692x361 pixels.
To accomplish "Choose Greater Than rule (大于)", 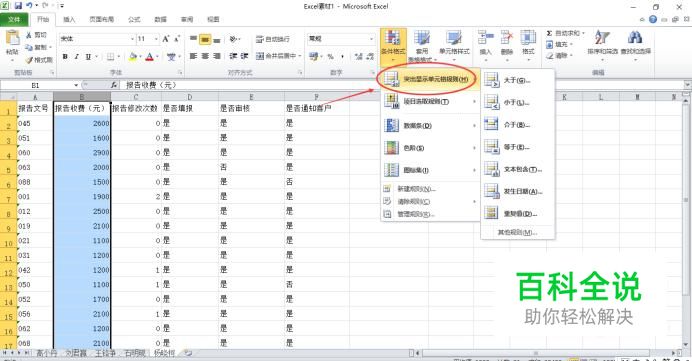I will point(518,80).
